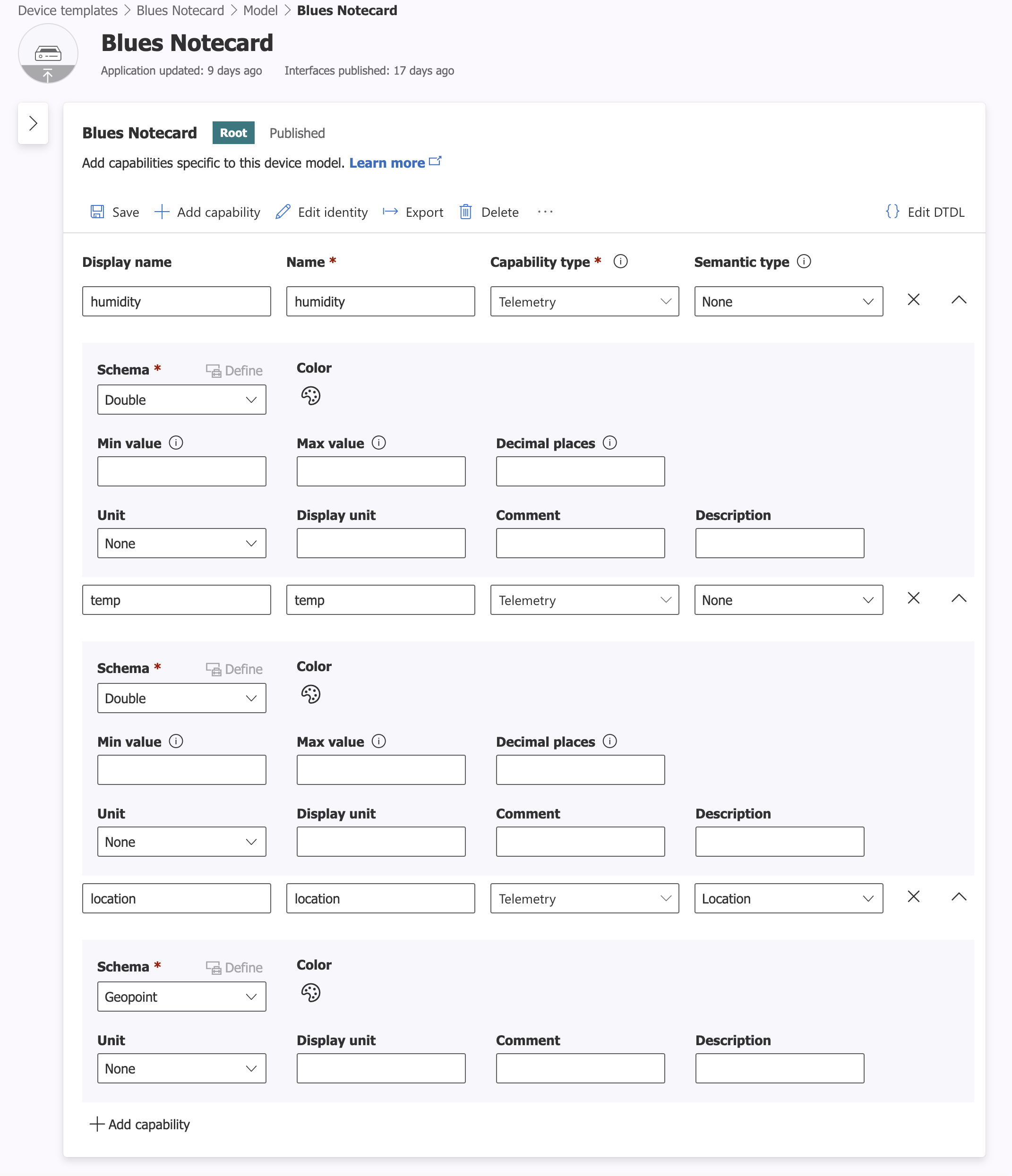Image resolution: width=1012 pixels, height=1176 pixels.
Task: Click humidity Max value info icon
Action: coord(379,443)
